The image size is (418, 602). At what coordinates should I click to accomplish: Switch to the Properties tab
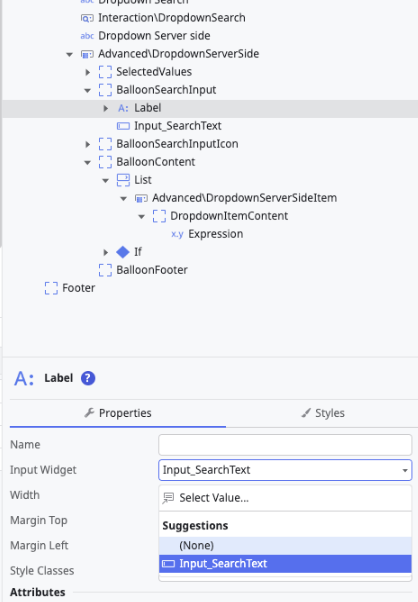click(x=118, y=413)
